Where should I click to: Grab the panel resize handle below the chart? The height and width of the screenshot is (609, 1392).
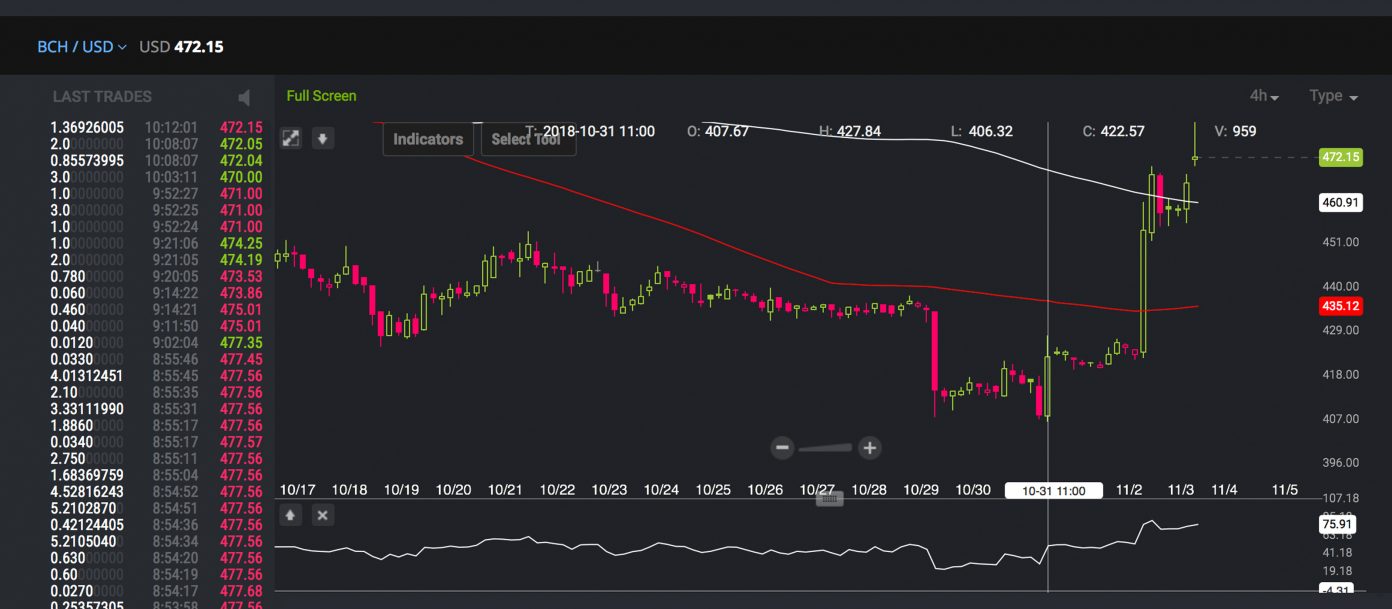tap(829, 499)
